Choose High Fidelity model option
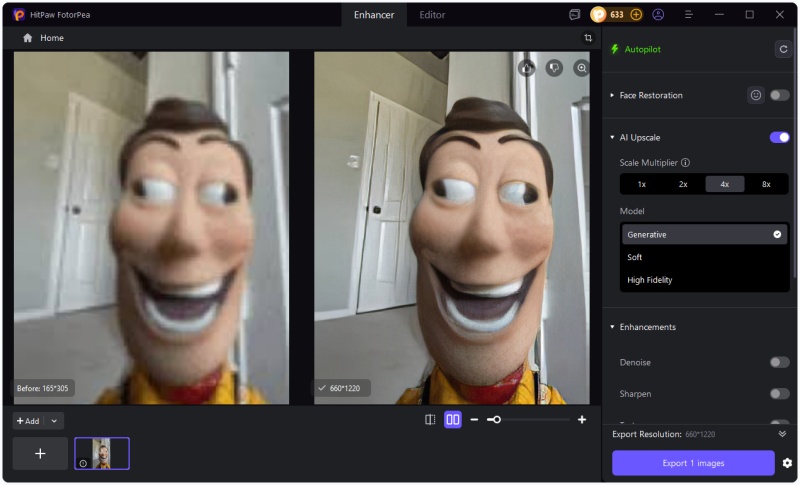 [x=704, y=279]
